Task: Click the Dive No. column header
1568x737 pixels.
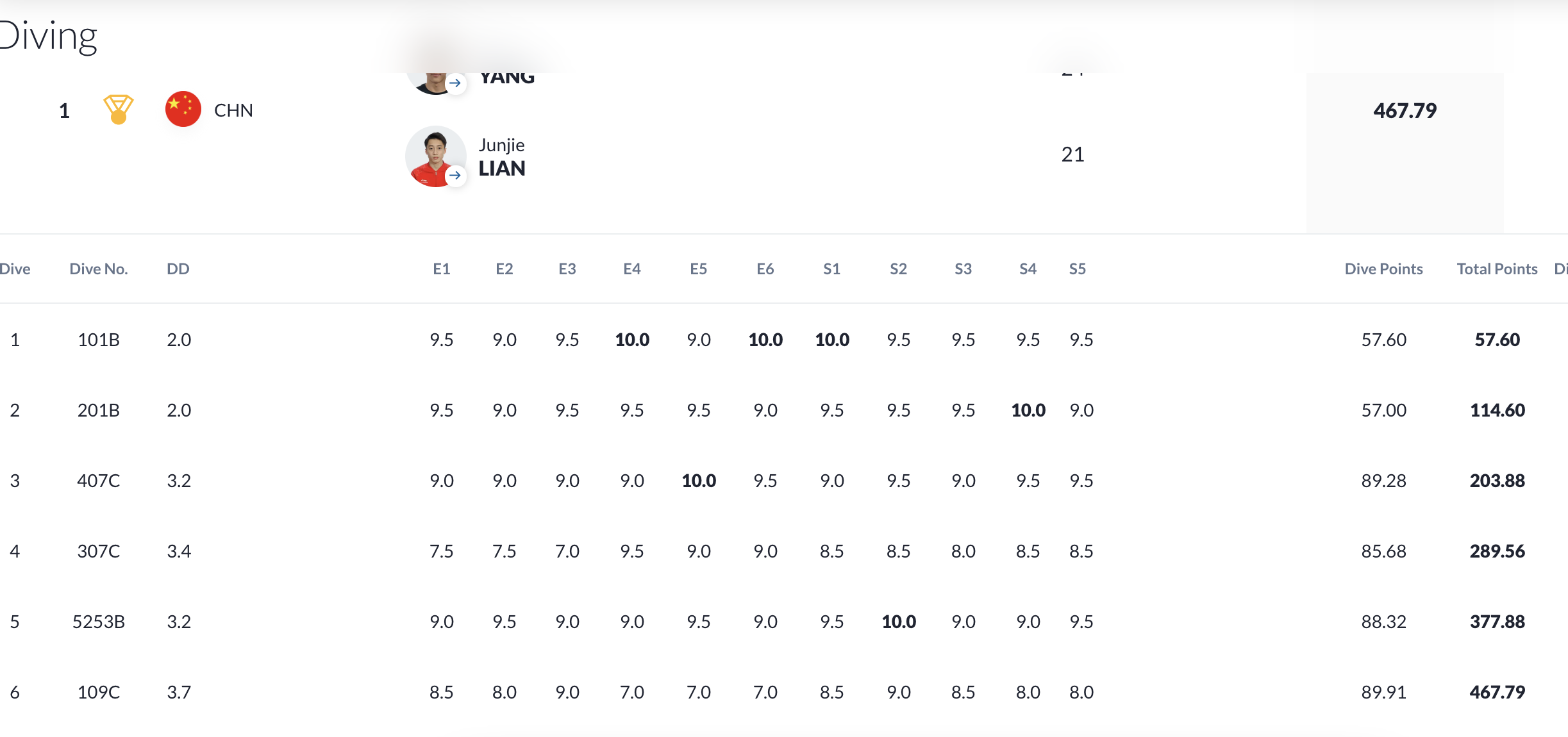Action: (99, 269)
